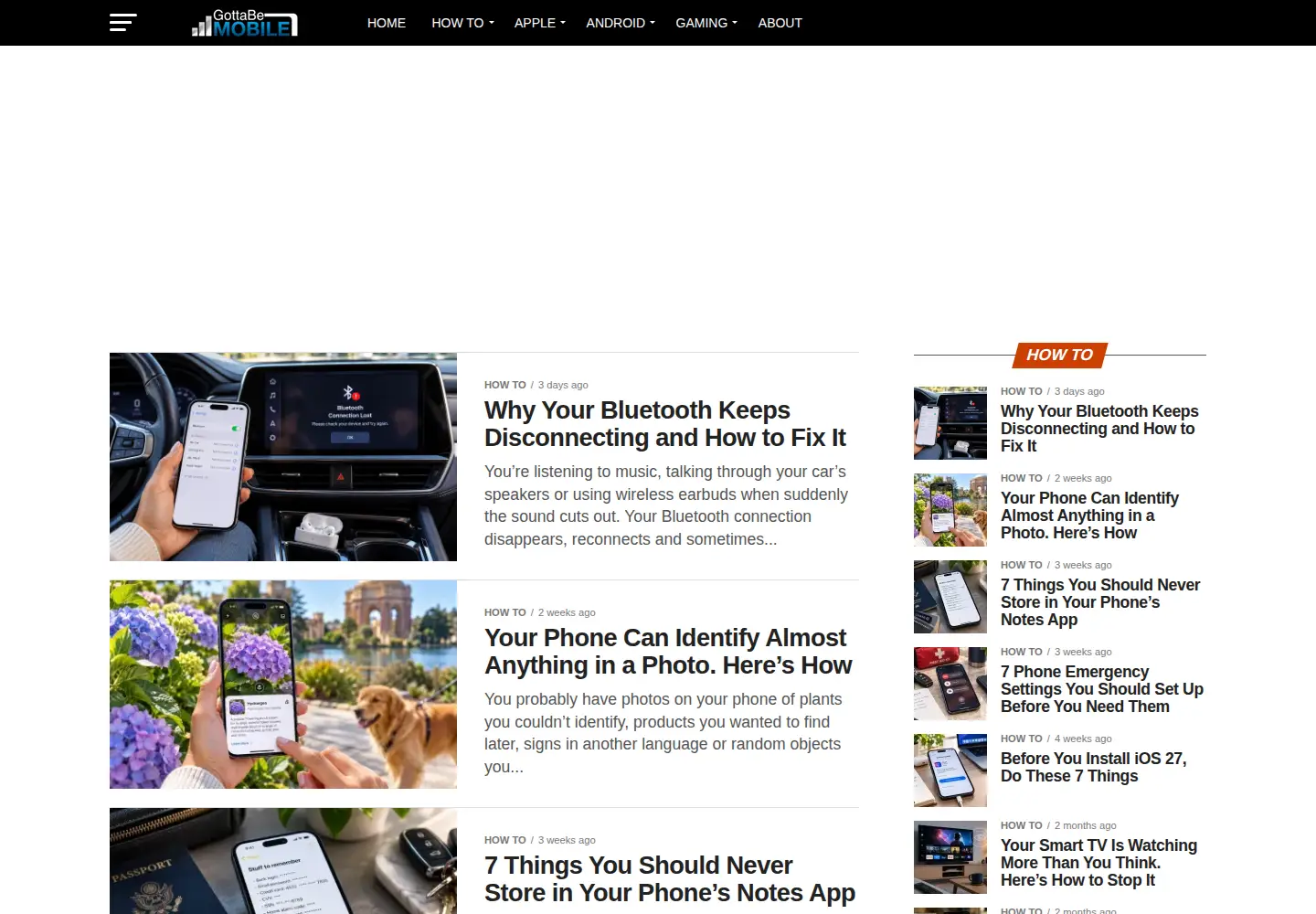Screen dimensions: 1316x914
Task: Open sidebar link 'Why Your Bluetooth Keeps Disconnecting'
Action: (1099, 429)
